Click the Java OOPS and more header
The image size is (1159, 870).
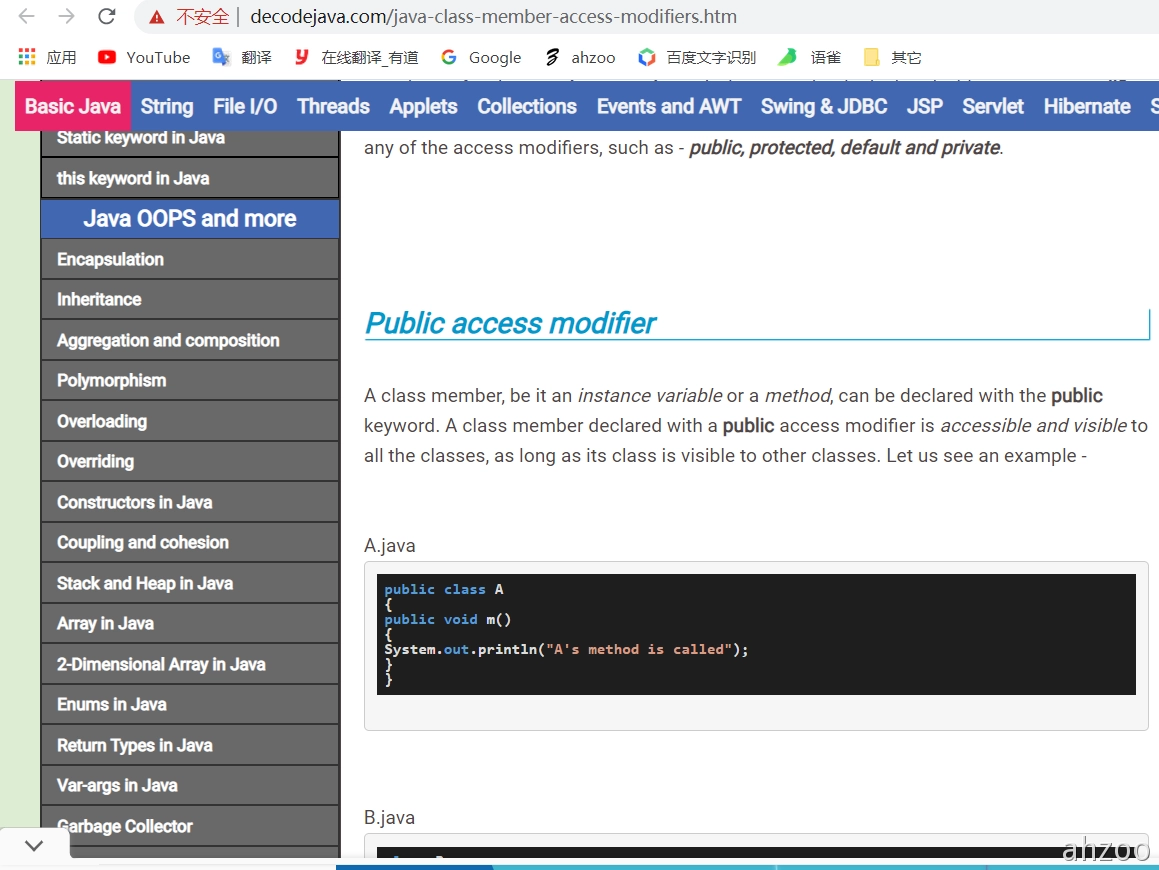pos(190,218)
